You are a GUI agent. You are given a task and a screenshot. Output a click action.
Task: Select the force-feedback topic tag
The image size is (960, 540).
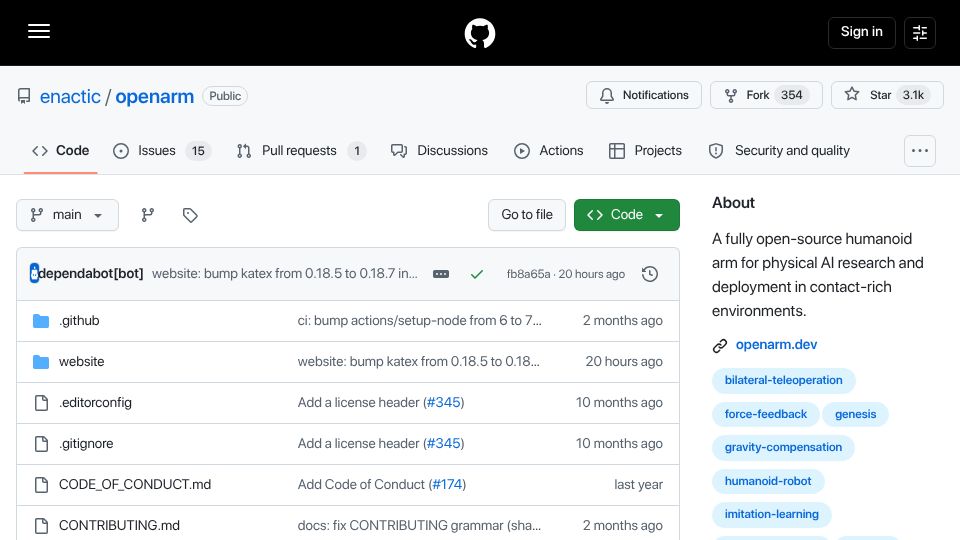click(765, 414)
